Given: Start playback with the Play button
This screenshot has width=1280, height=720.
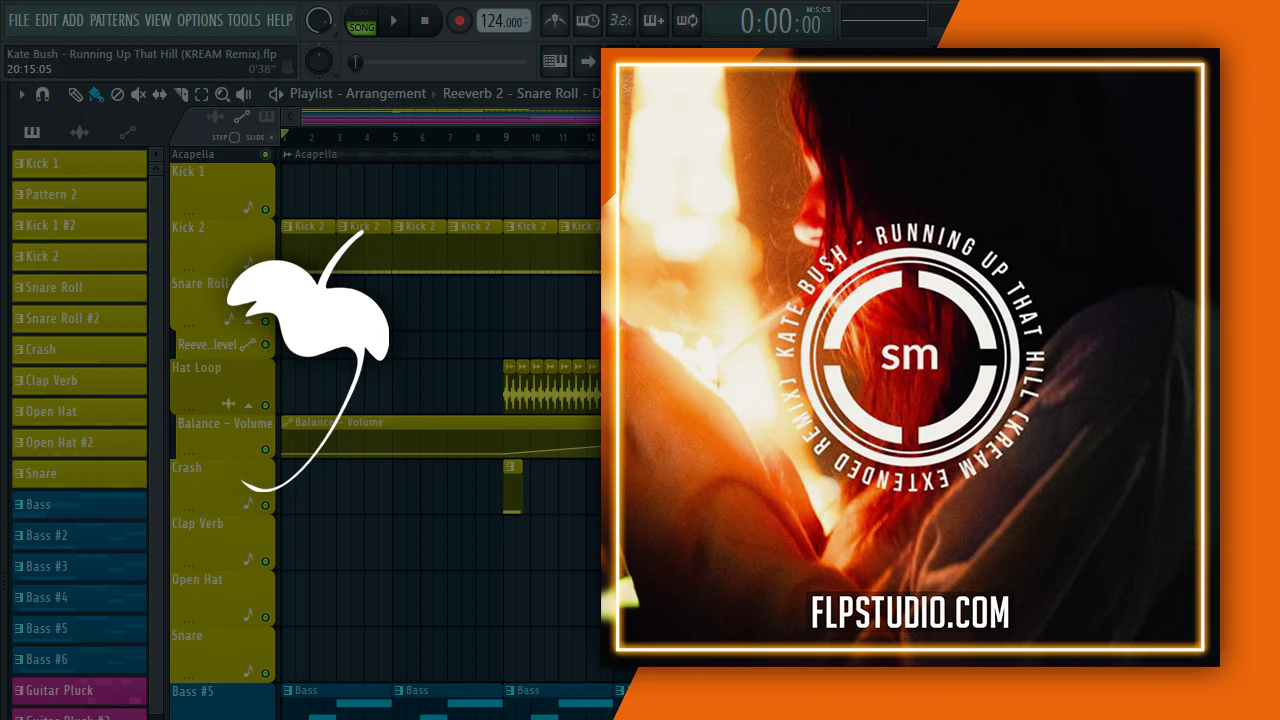Looking at the screenshot, I should [x=393, y=20].
